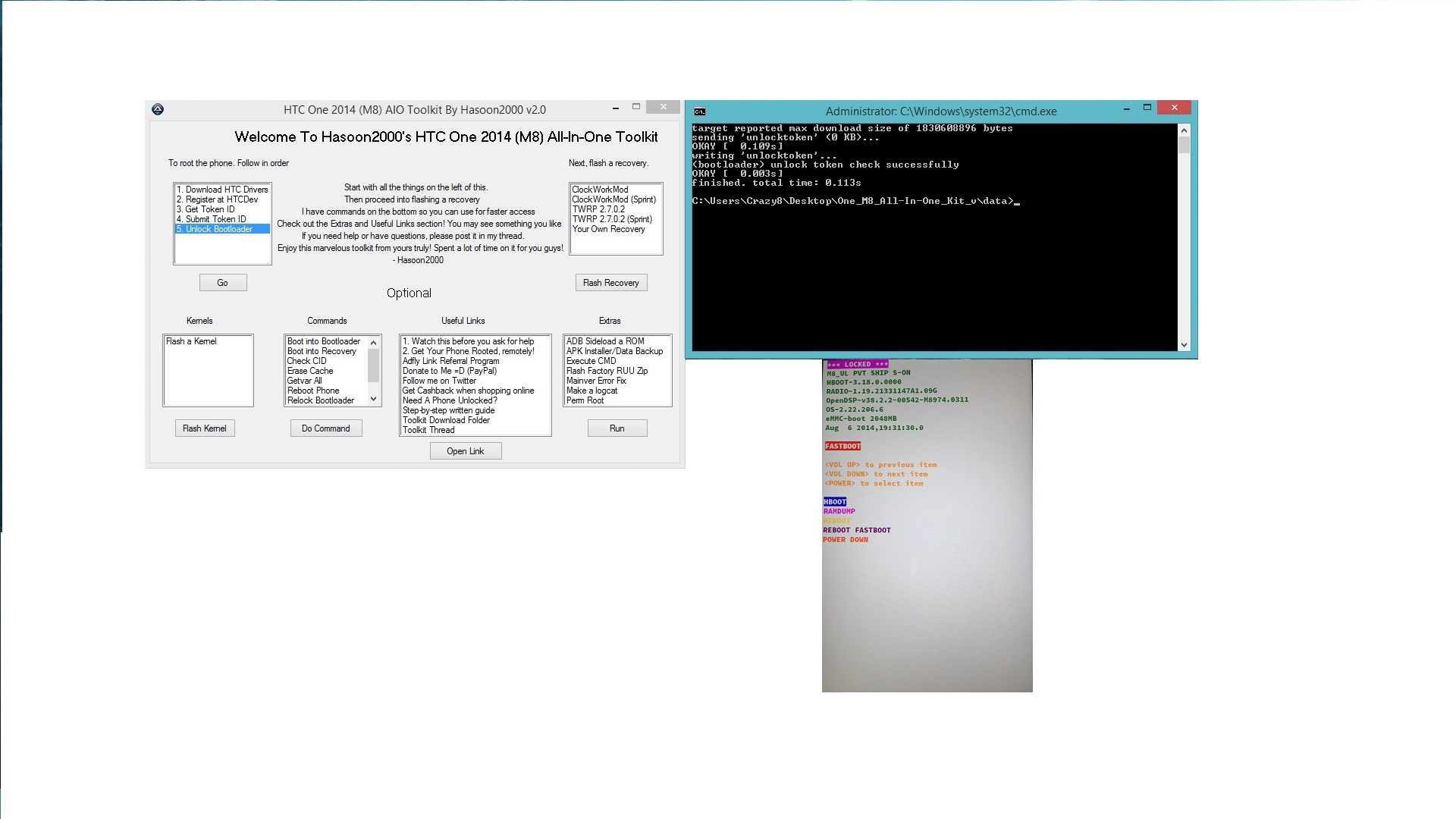
Task: Click cmd window scroll up arrow
Action: click(x=1184, y=130)
